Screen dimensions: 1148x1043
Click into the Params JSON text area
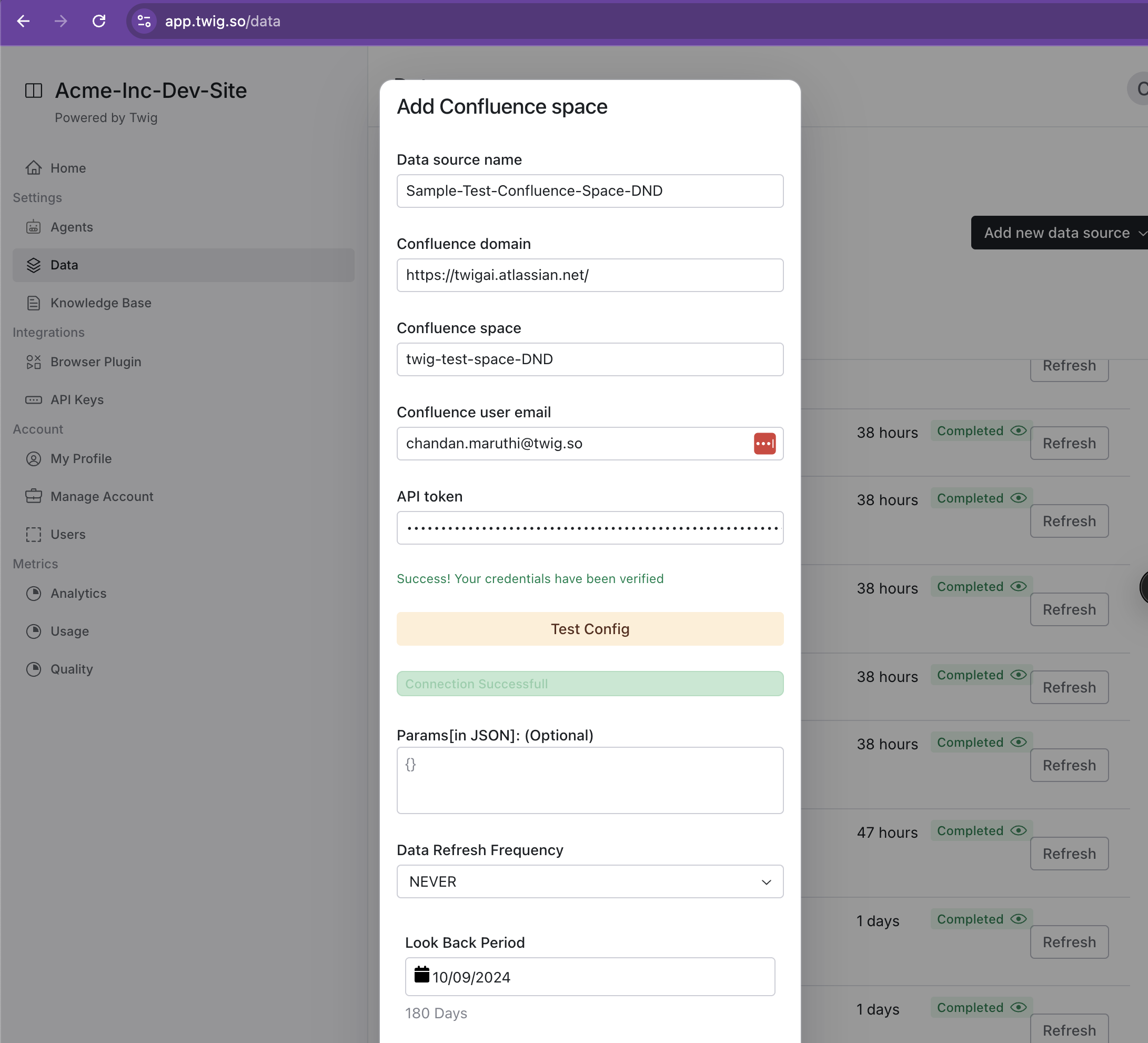point(589,780)
